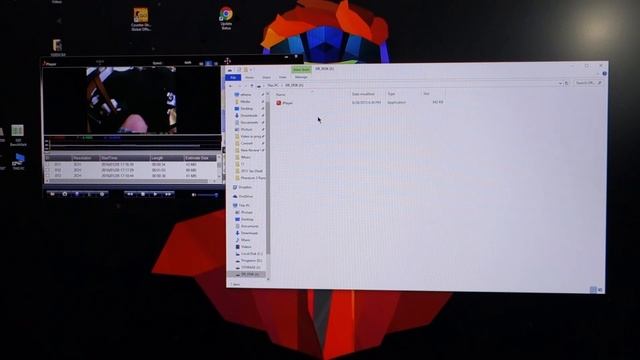Image resolution: width=640 pixels, height=360 pixels.
Task: Select Dropbox in navigation pane
Action: pyautogui.click(x=242, y=187)
